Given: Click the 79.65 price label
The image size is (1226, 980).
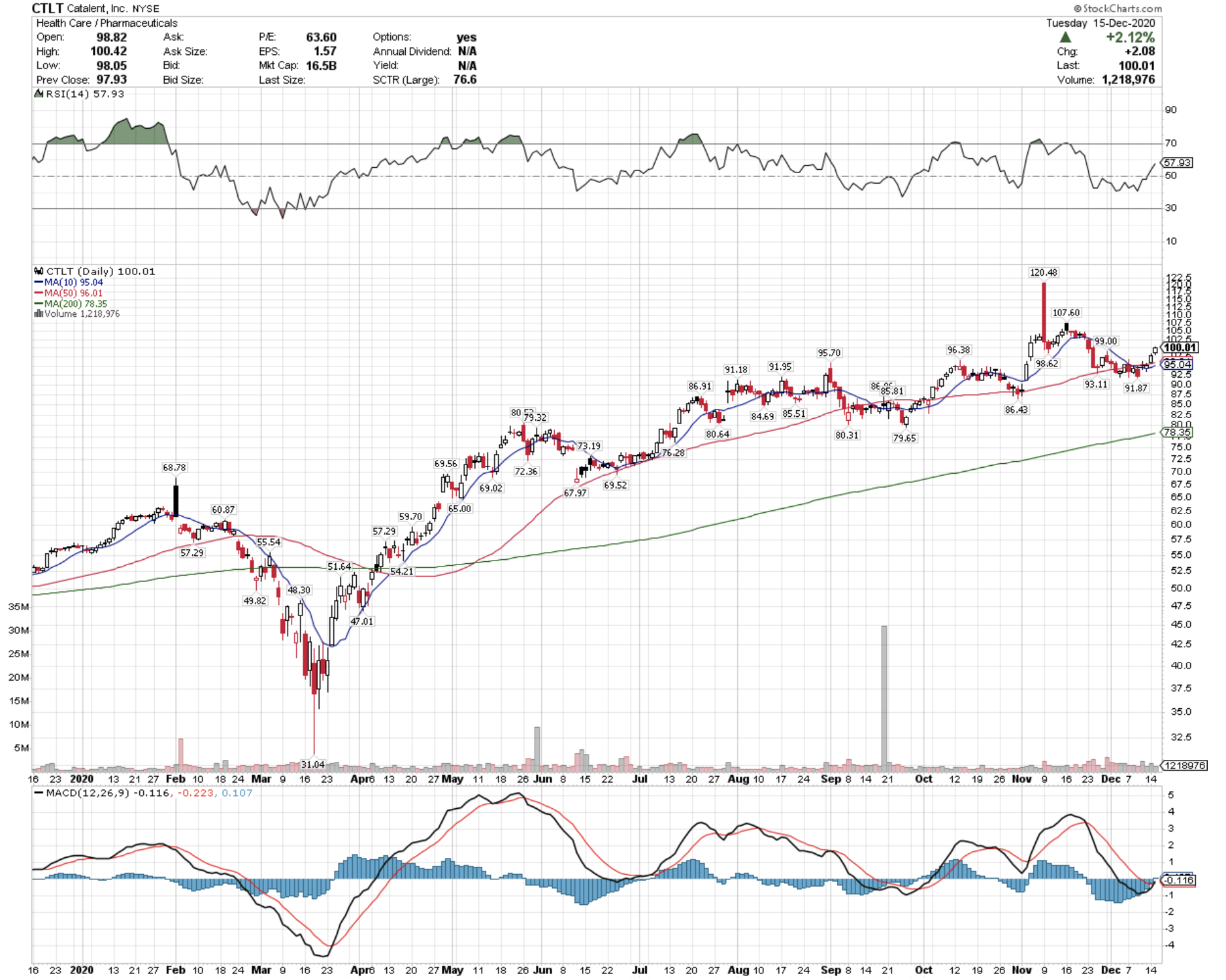Looking at the screenshot, I should (x=904, y=438).
